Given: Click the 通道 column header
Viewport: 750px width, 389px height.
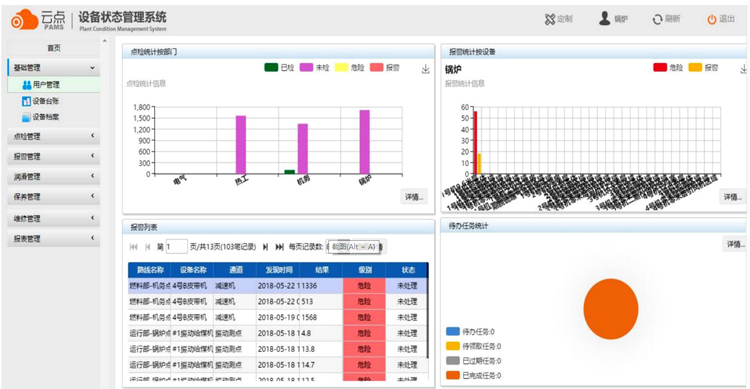Looking at the screenshot, I should 236,270.
